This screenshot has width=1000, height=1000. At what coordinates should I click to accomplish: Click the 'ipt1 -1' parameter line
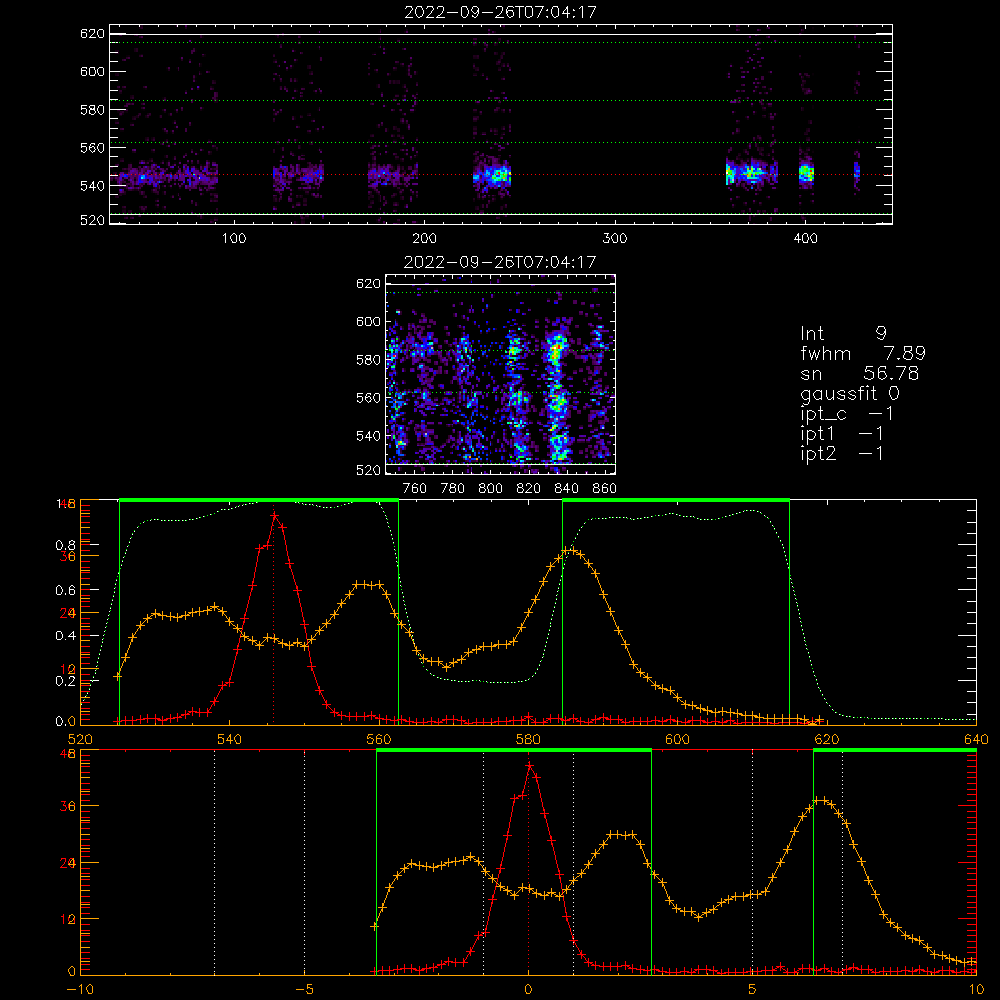(842, 434)
